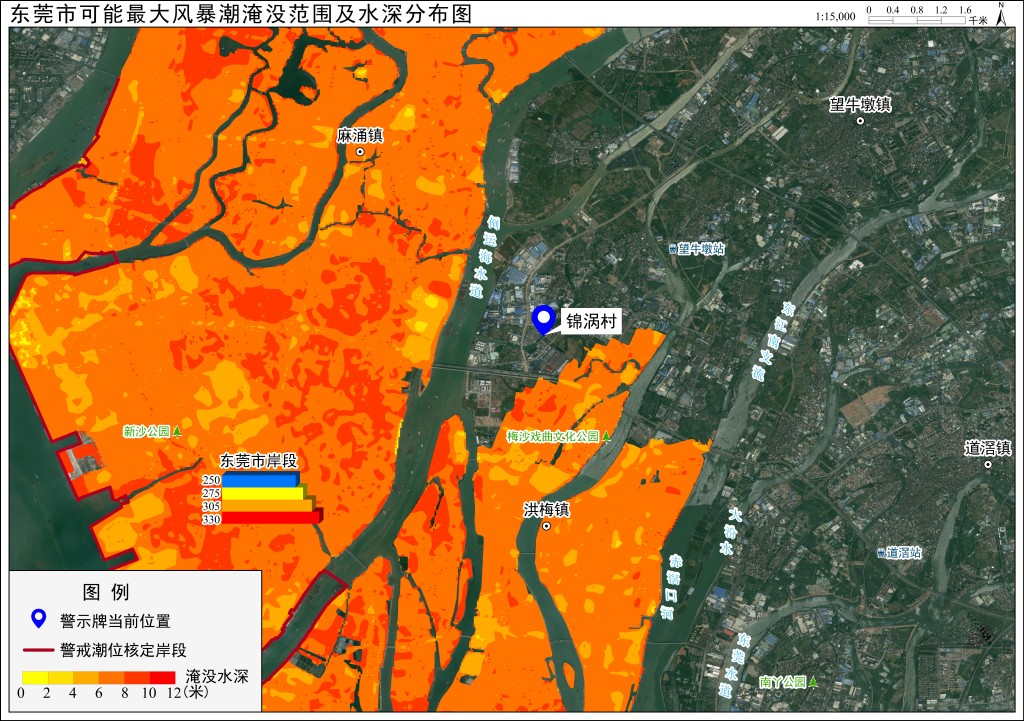Click the 麻涌镇 town label
The height and width of the screenshot is (721, 1024).
click(x=360, y=135)
